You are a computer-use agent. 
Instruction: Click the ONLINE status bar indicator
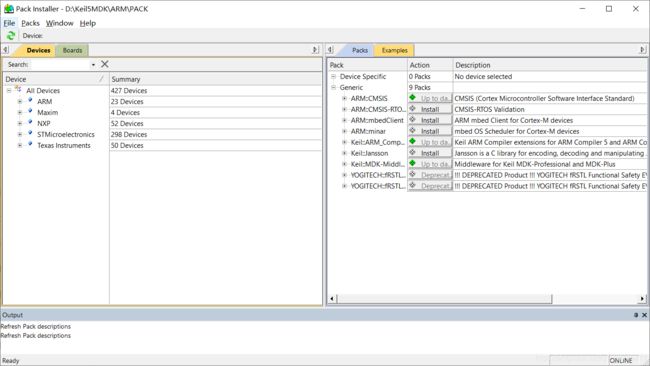621,361
